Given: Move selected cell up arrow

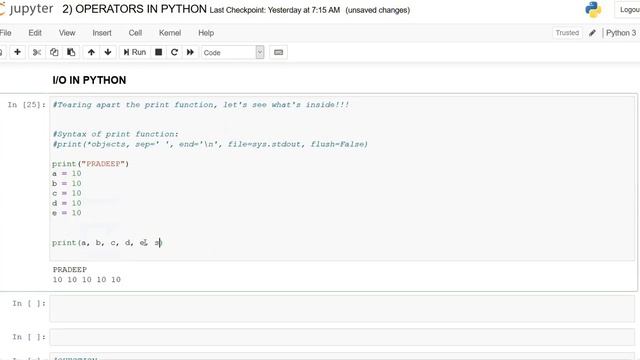Looking at the screenshot, I should coord(91,52).
